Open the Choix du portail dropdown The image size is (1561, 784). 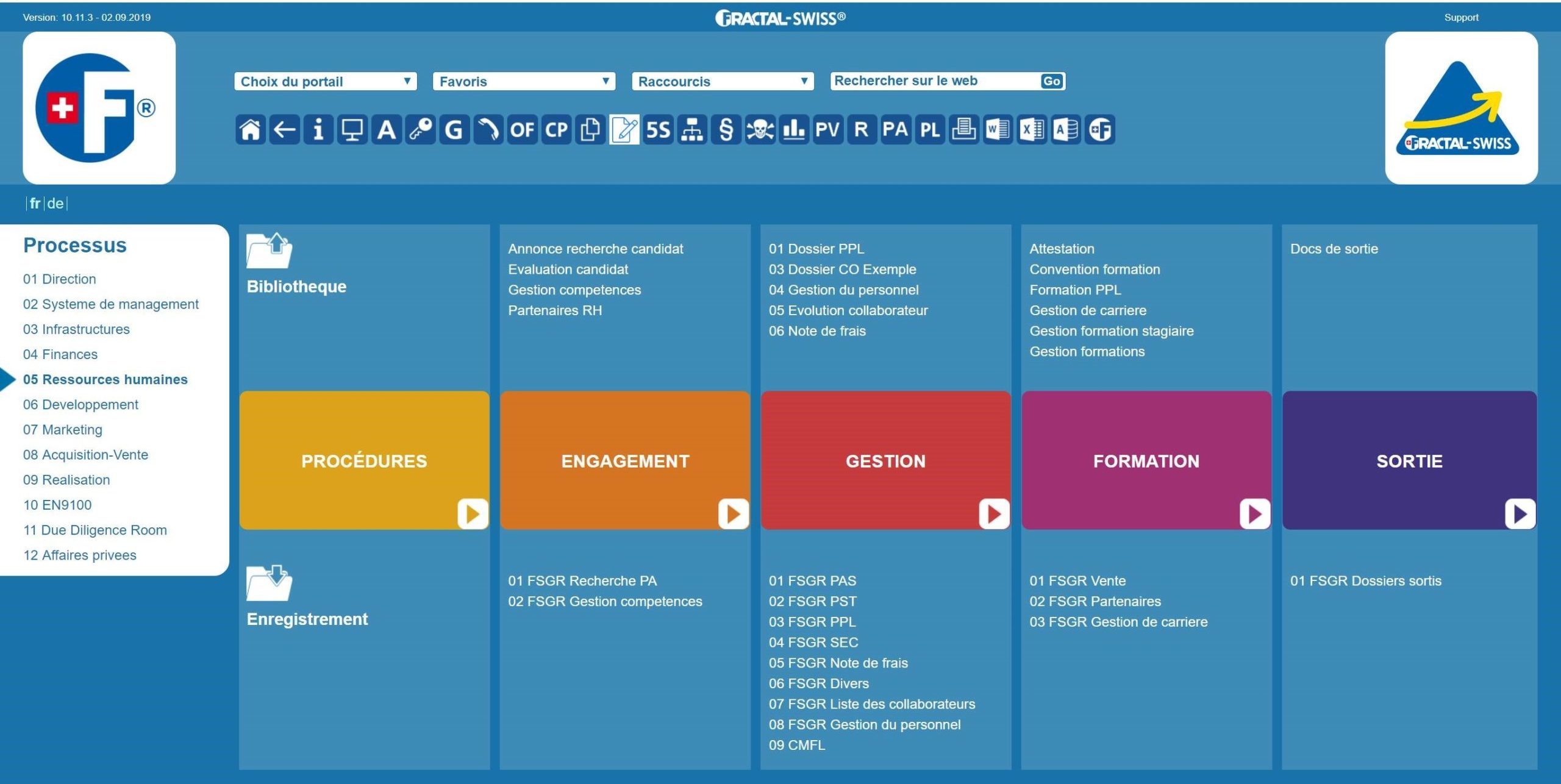(x=324, y=82)
